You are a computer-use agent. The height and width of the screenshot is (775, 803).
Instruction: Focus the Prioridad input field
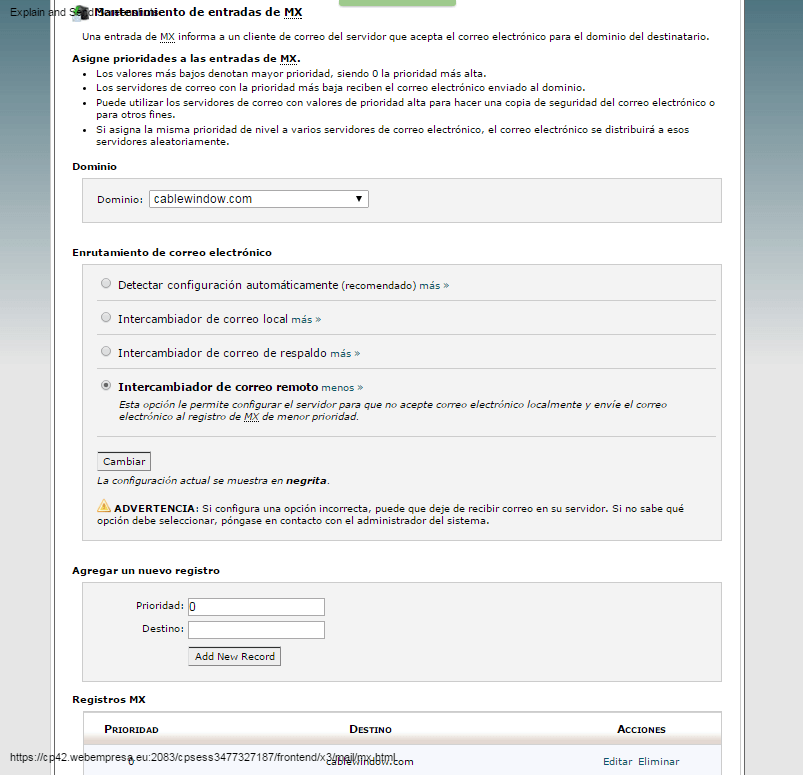(256, 607)
